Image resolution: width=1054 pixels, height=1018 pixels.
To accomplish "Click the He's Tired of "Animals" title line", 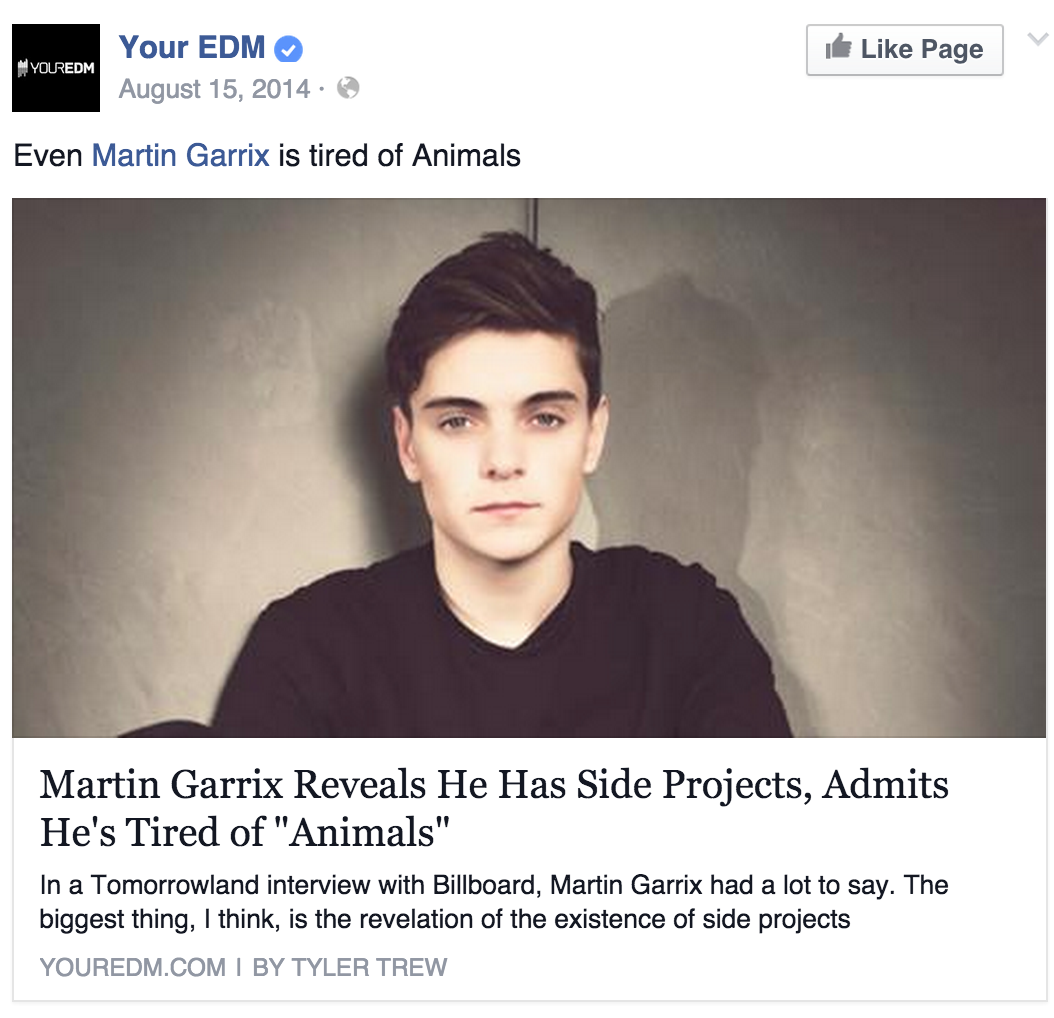I will (x=244, y=832).
